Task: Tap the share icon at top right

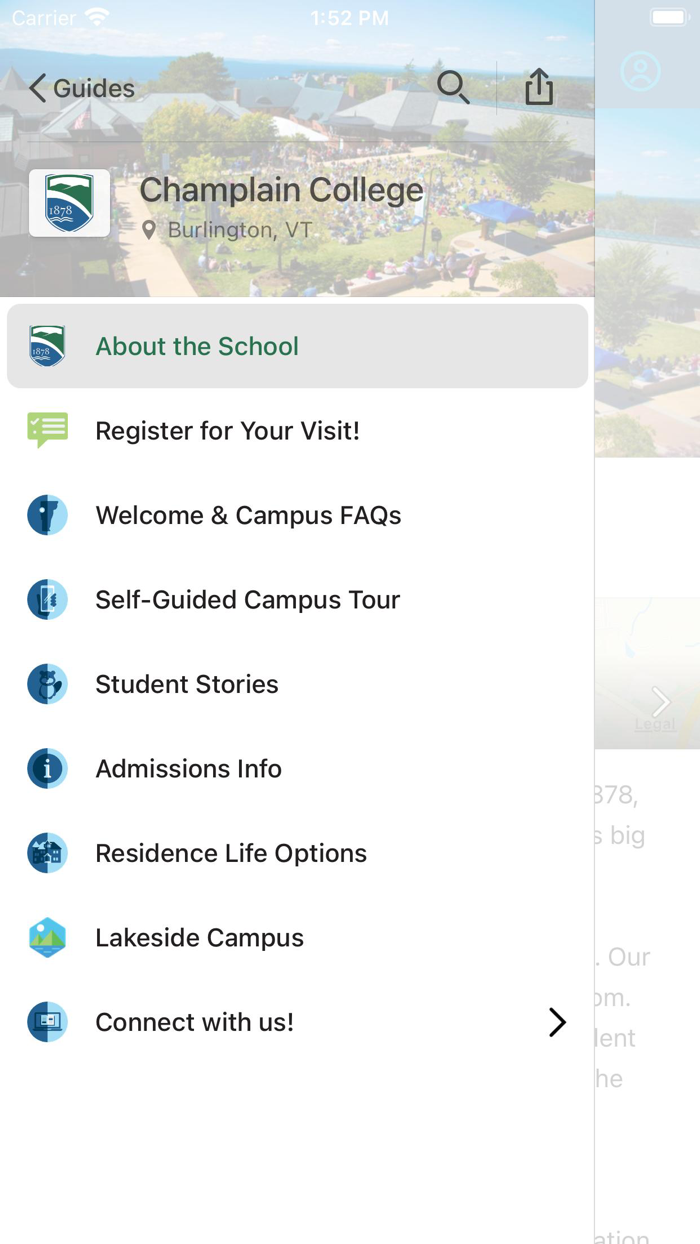Action: coord(539,87)
